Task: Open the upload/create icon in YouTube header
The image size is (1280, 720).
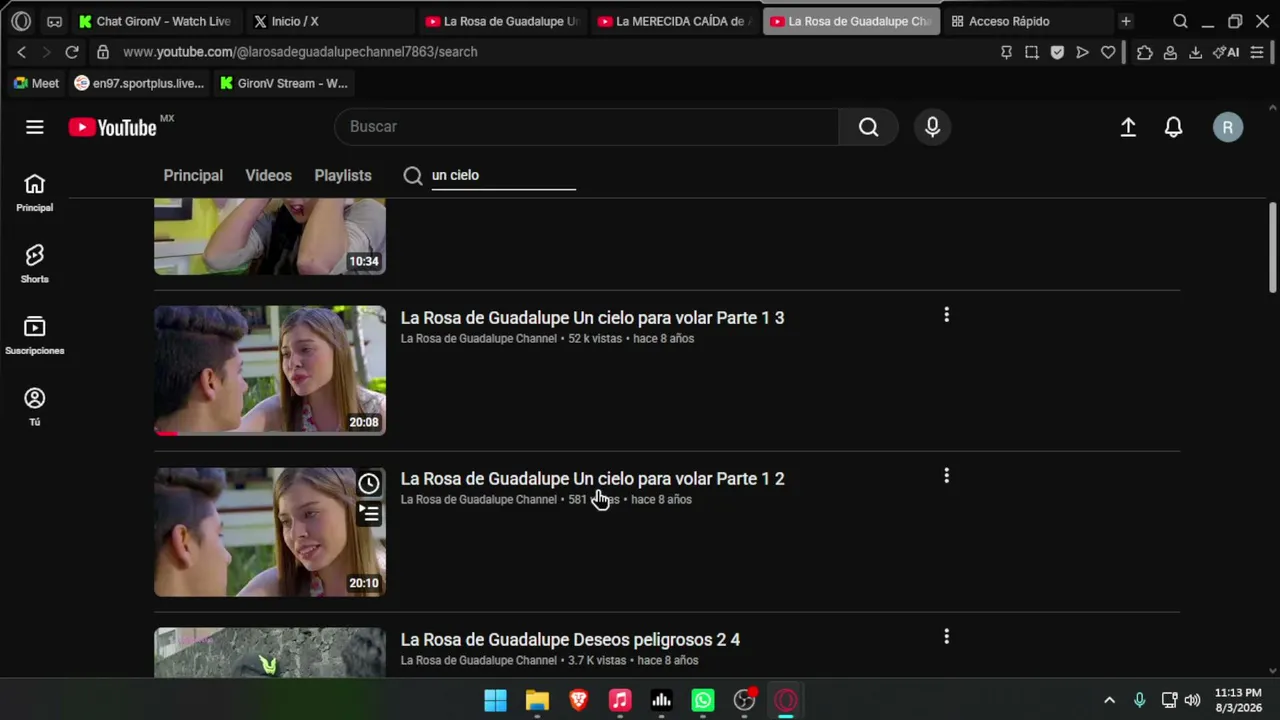Action: pos(1128,127)
